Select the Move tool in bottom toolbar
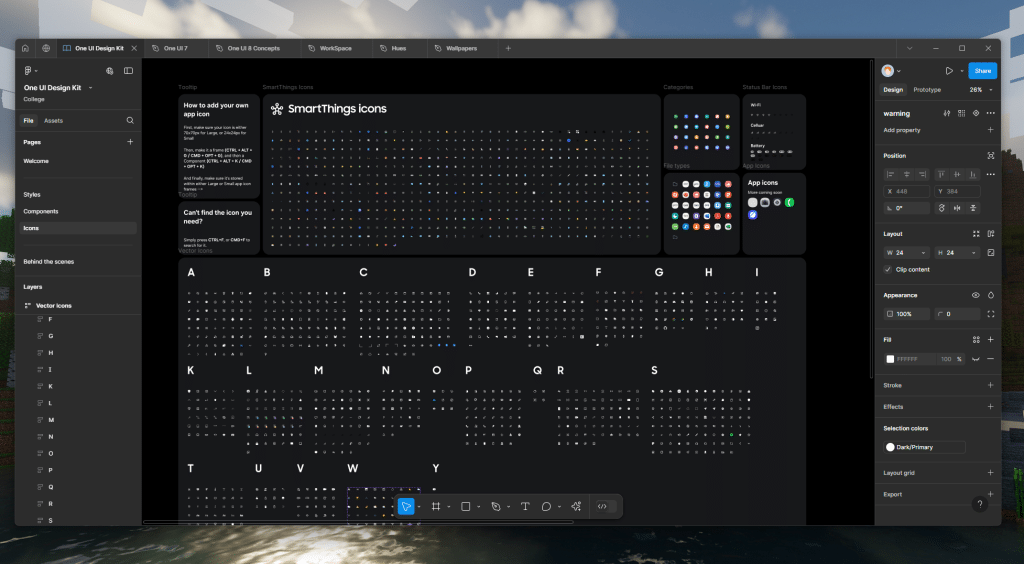The height and width of the screenshot is (564, 1024). [406, 507]
